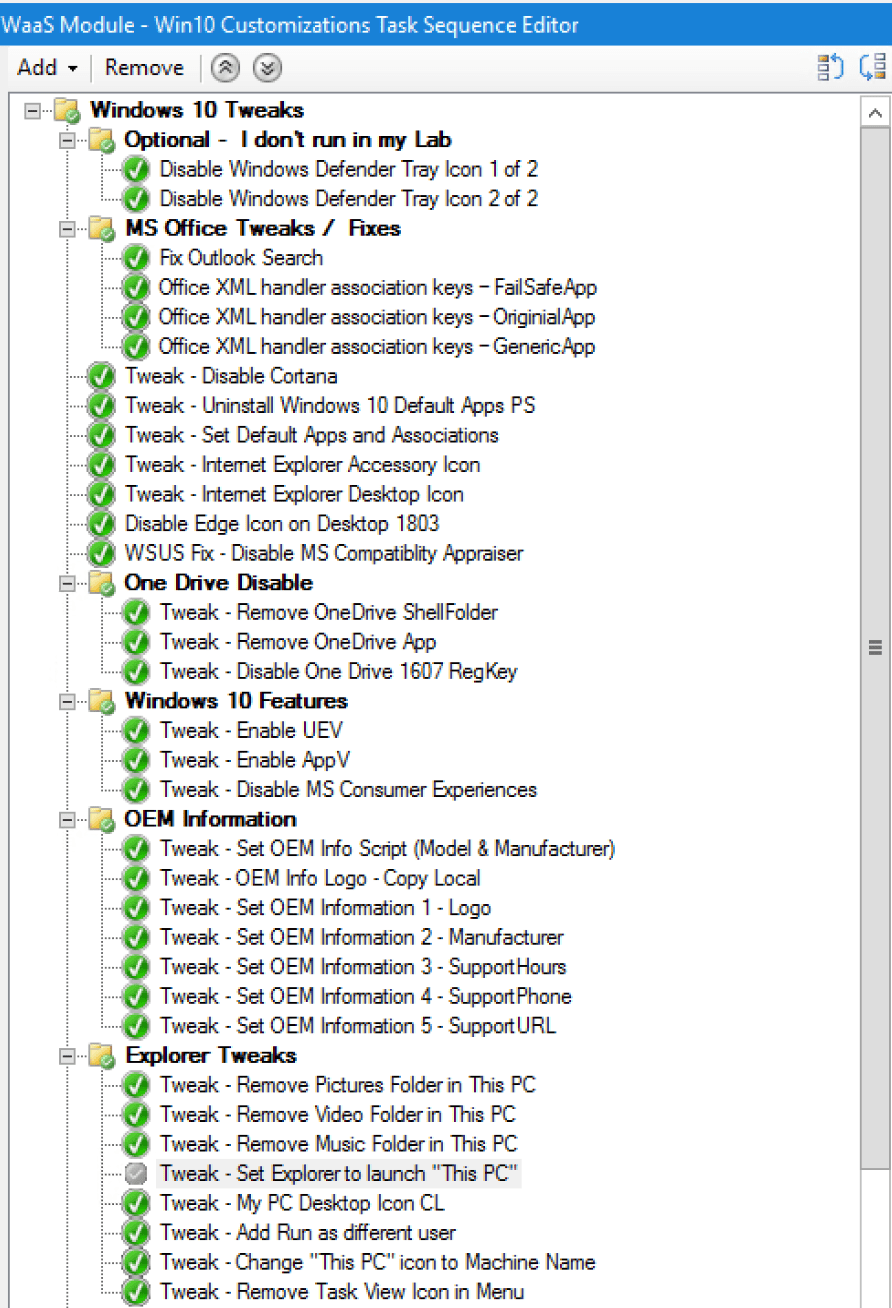
Task: Click the circular down-chevron move down icon
Action: click(x=265, y=68)
